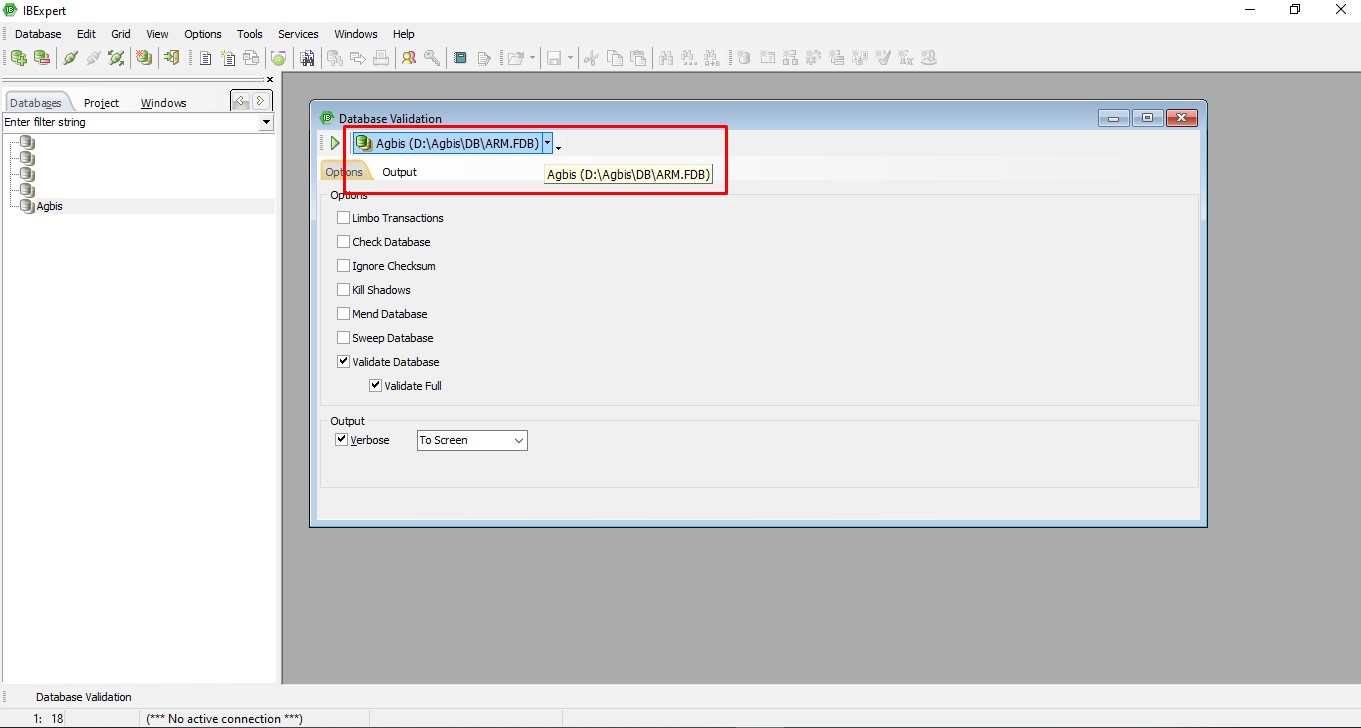Enable the Mend Database checkbox
1361x728 pixels.
click(x=344, y=314)
